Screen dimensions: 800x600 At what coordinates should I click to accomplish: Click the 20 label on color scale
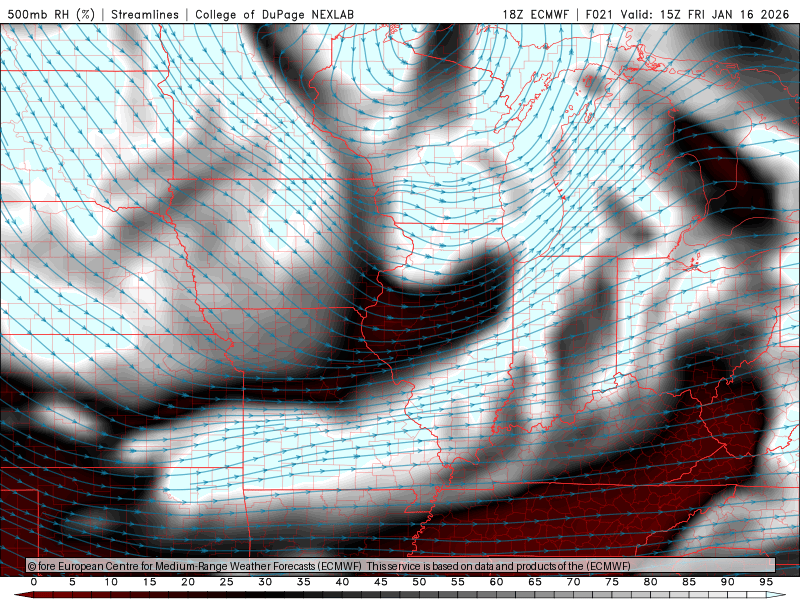188,582
